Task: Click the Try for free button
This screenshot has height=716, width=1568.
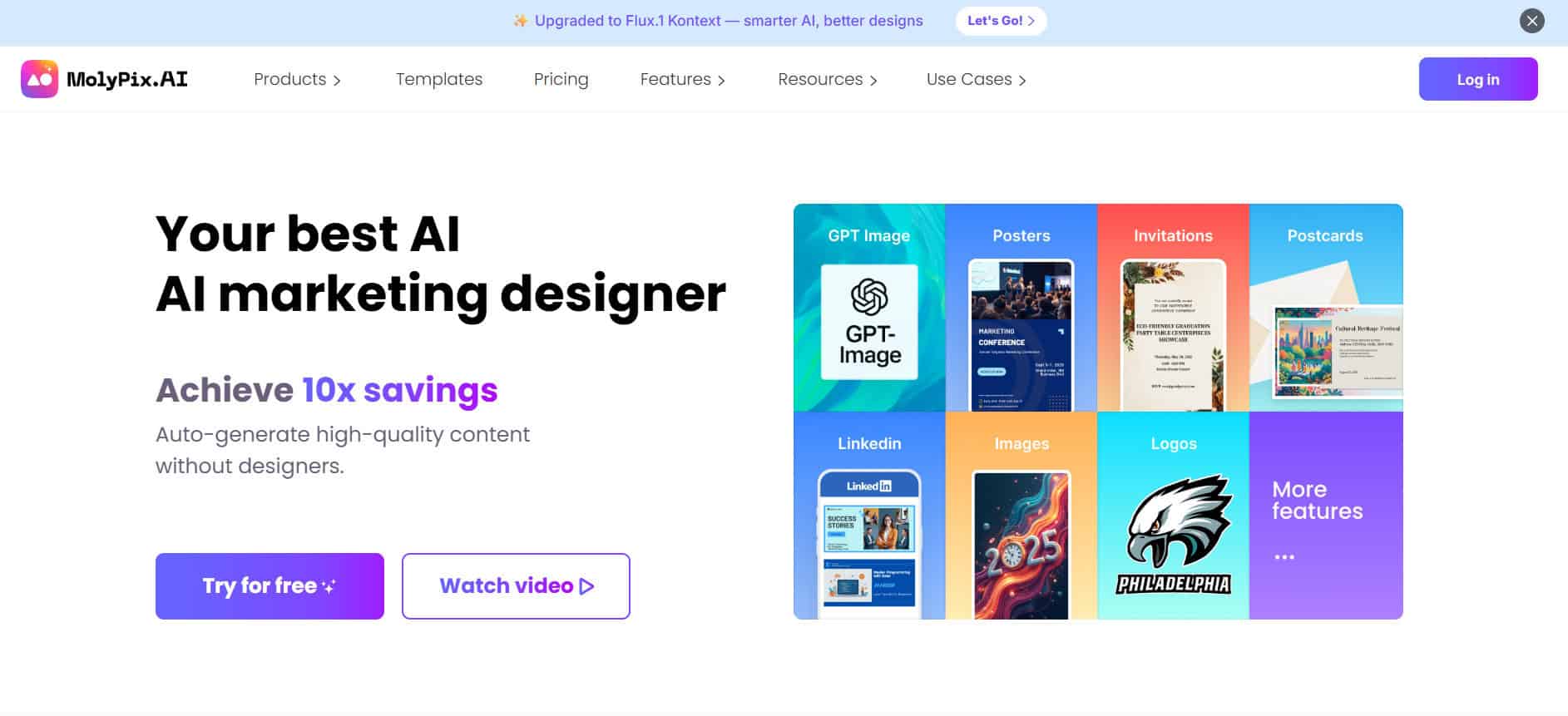Action: click(270, 586)
